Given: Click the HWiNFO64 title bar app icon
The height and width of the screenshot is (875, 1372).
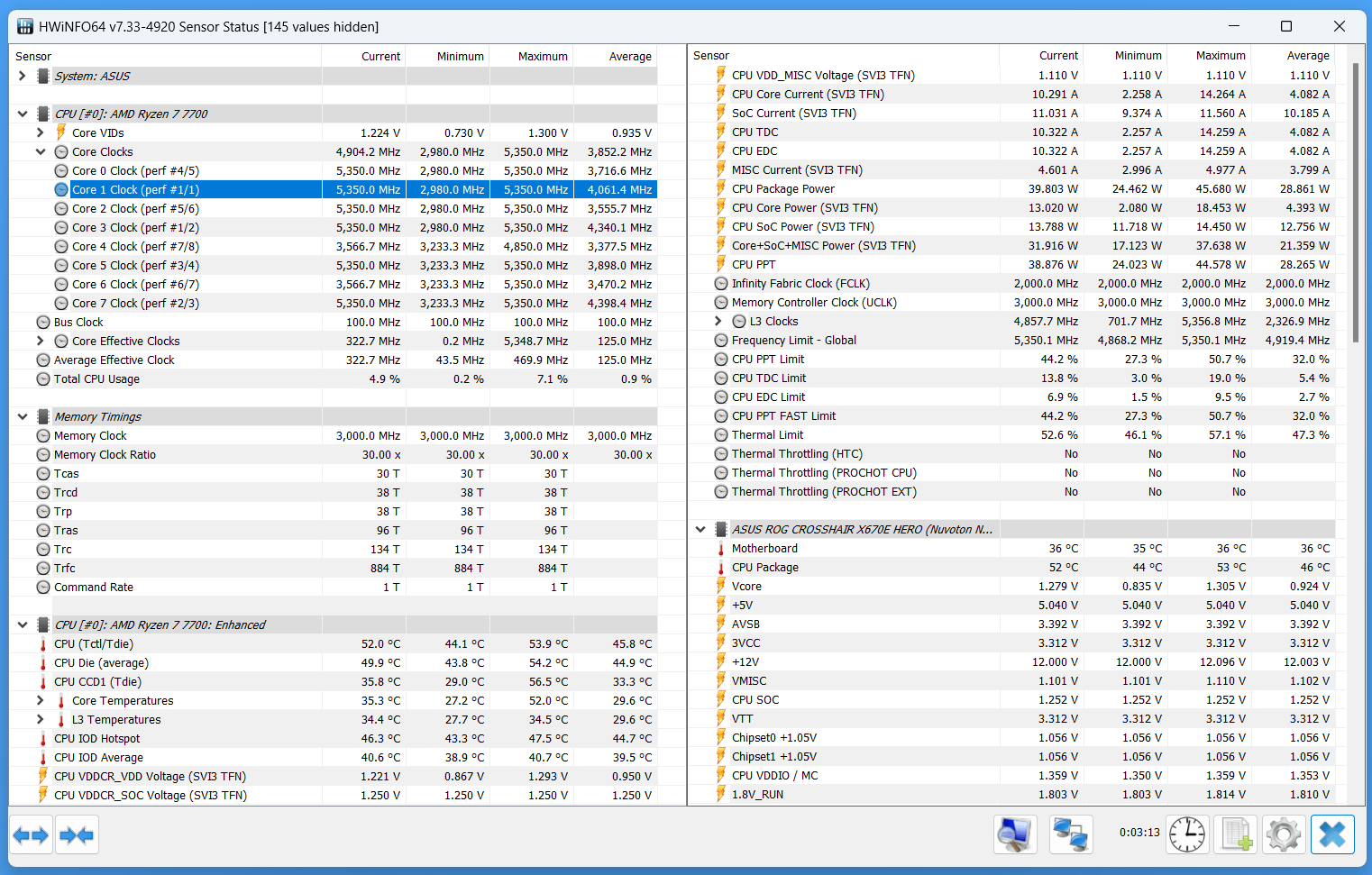Looking at the screenshot, I should 25,26.
